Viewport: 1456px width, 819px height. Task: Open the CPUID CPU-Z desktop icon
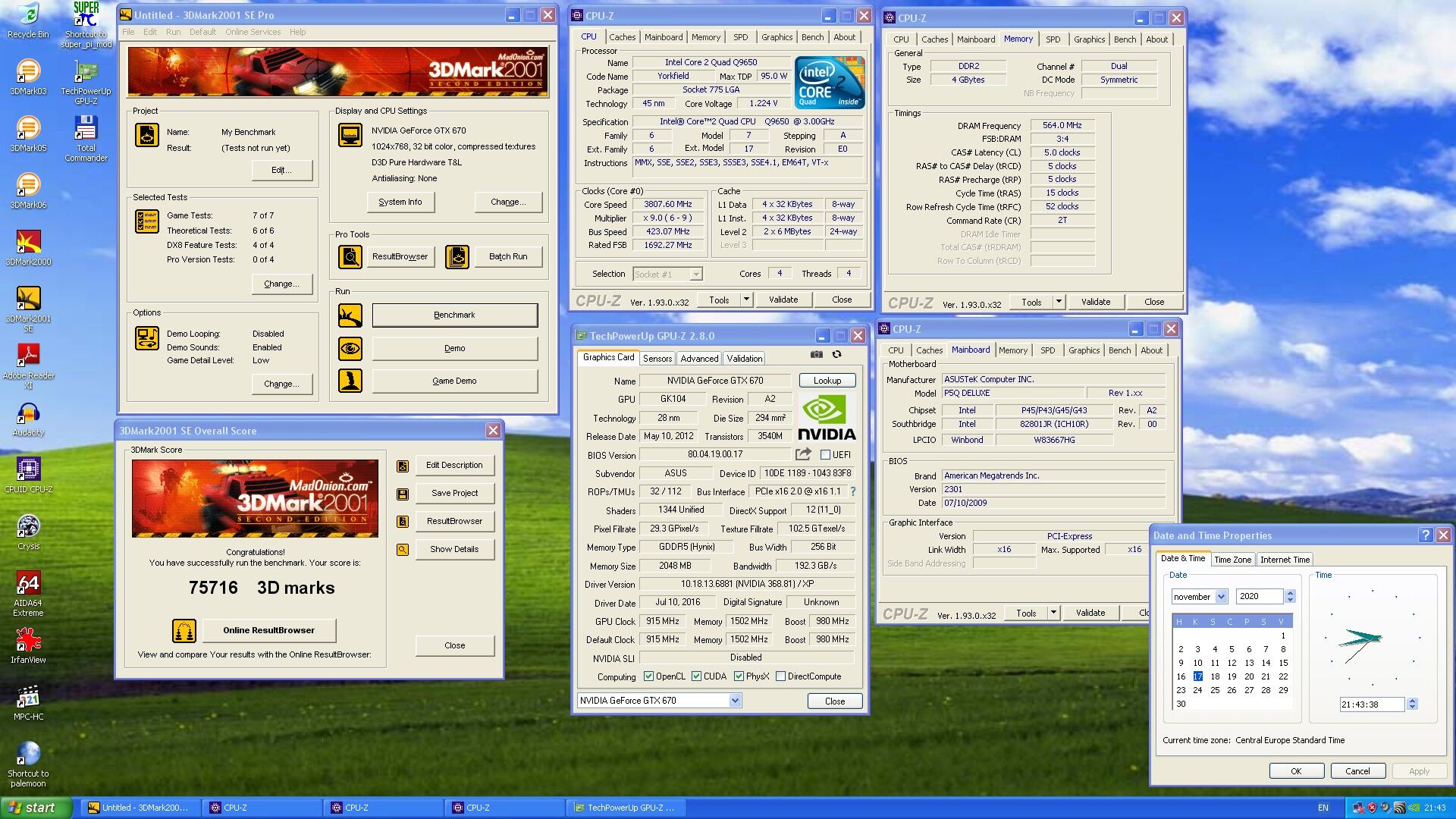point(28,475)
